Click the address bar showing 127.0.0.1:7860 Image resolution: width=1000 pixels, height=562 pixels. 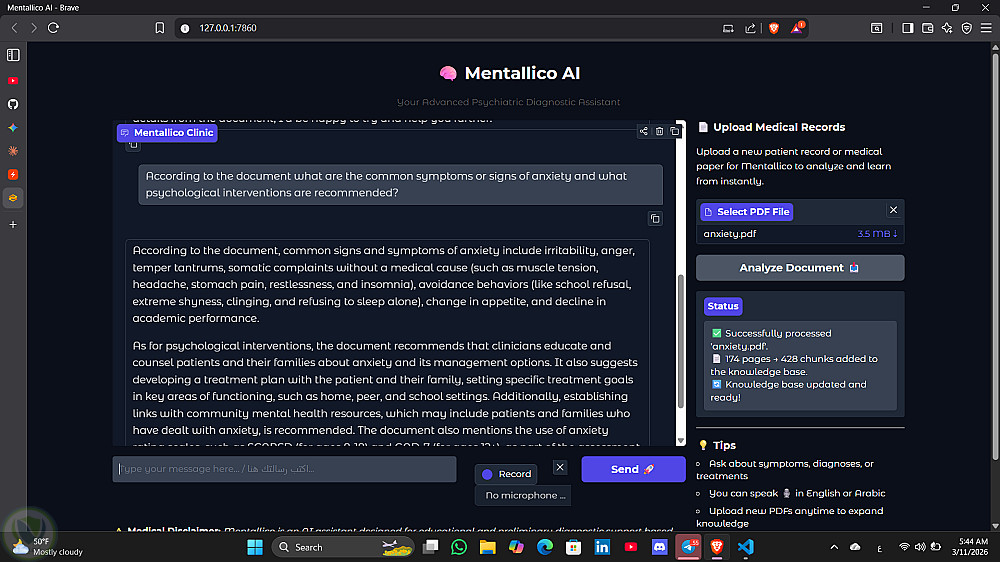tap(228, 28)
